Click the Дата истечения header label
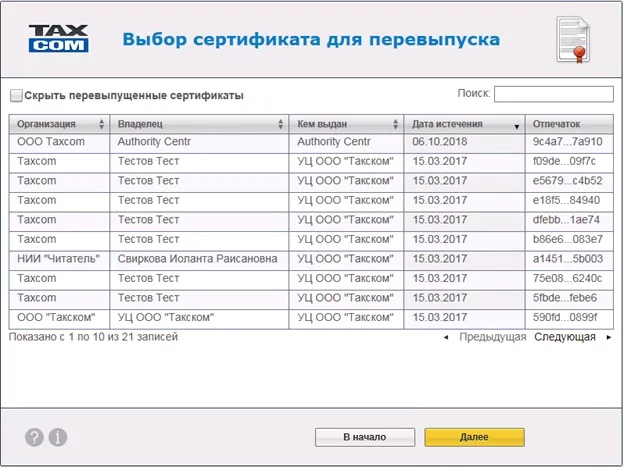The height and width of the screenshot is (467, 624). pyautogui.click(x=447, y=124)
